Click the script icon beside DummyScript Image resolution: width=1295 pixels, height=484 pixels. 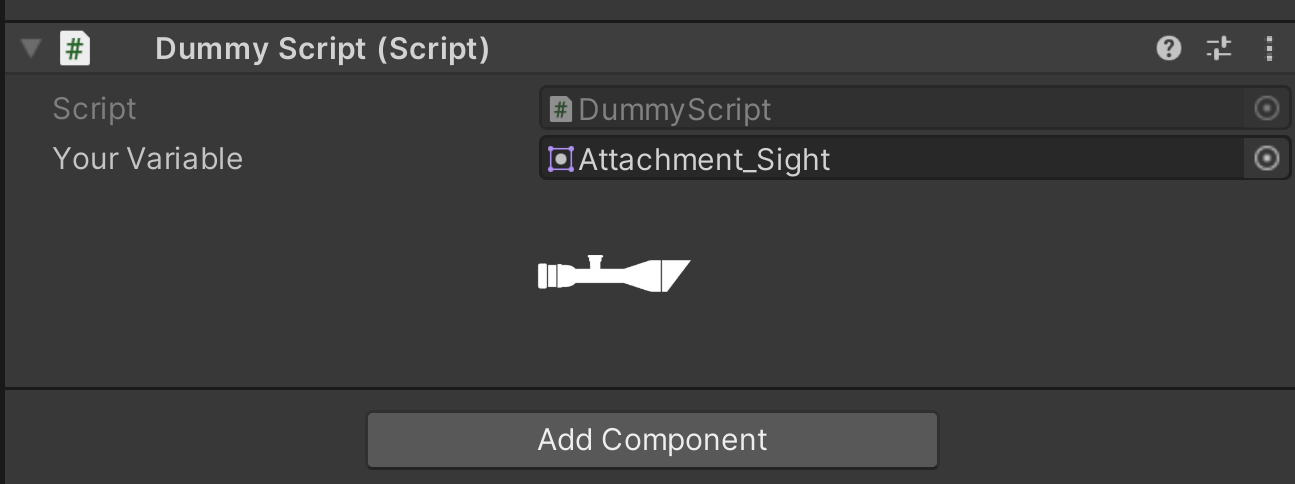tap(561, 109)
